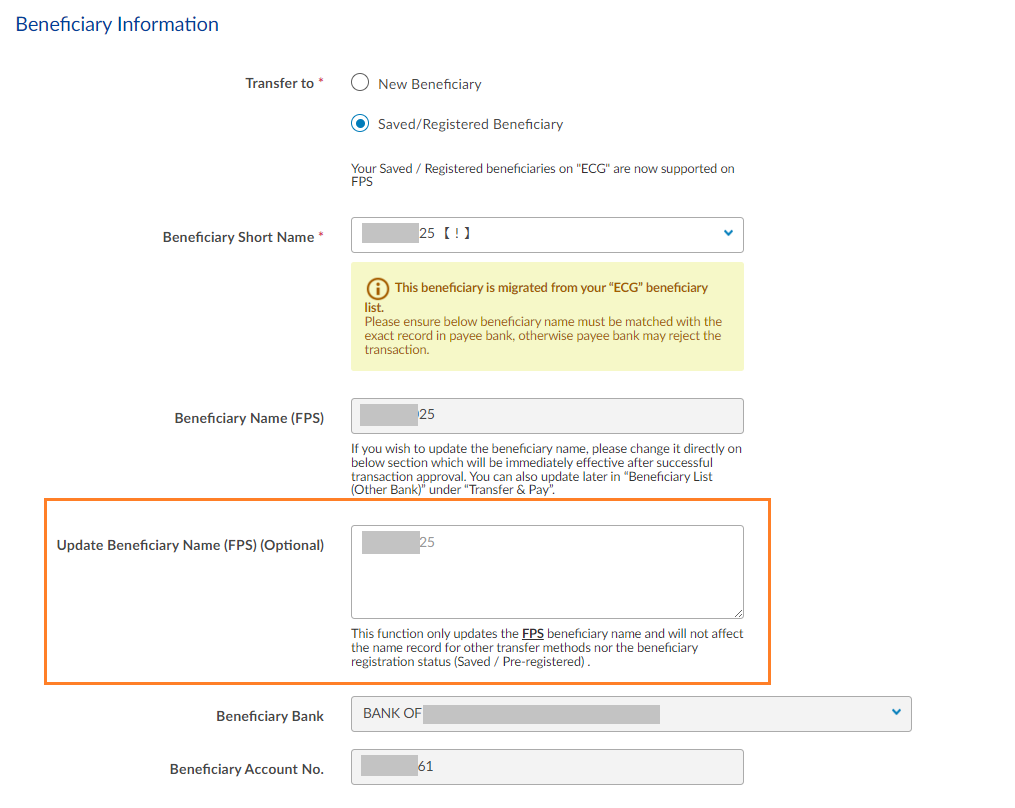This screenshot has width=1015, height=808.
Task: Click the Beneficiary Account No. field
Action: pyautogui.click(x=546, y=767)
